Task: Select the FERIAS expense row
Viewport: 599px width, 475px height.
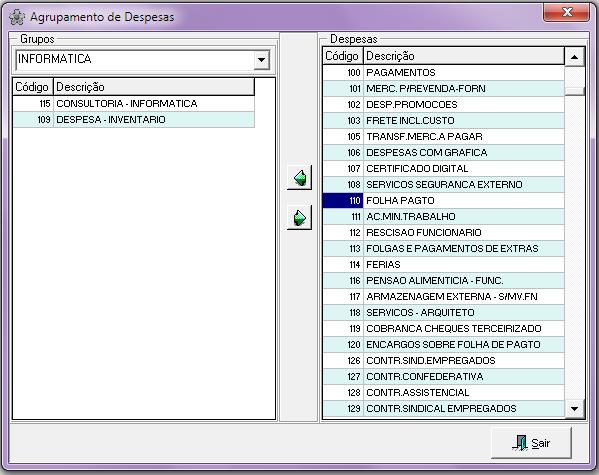Action: 444,264
